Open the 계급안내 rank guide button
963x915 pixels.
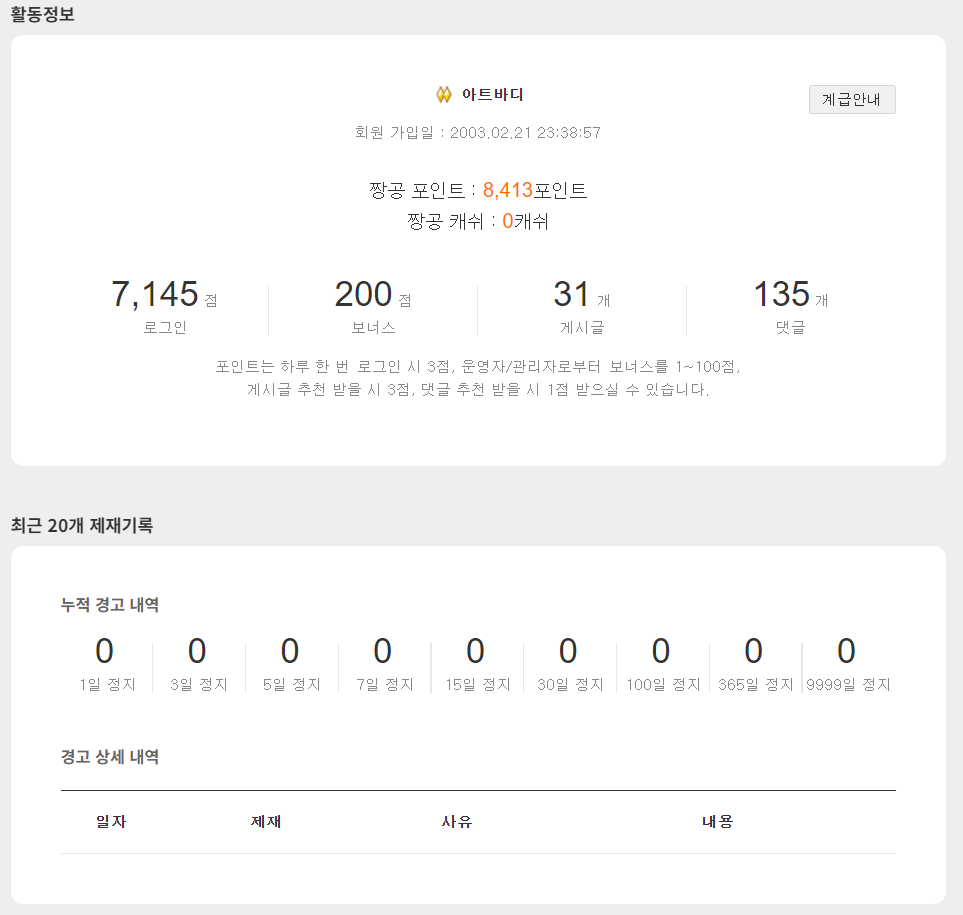coord(851,100)
